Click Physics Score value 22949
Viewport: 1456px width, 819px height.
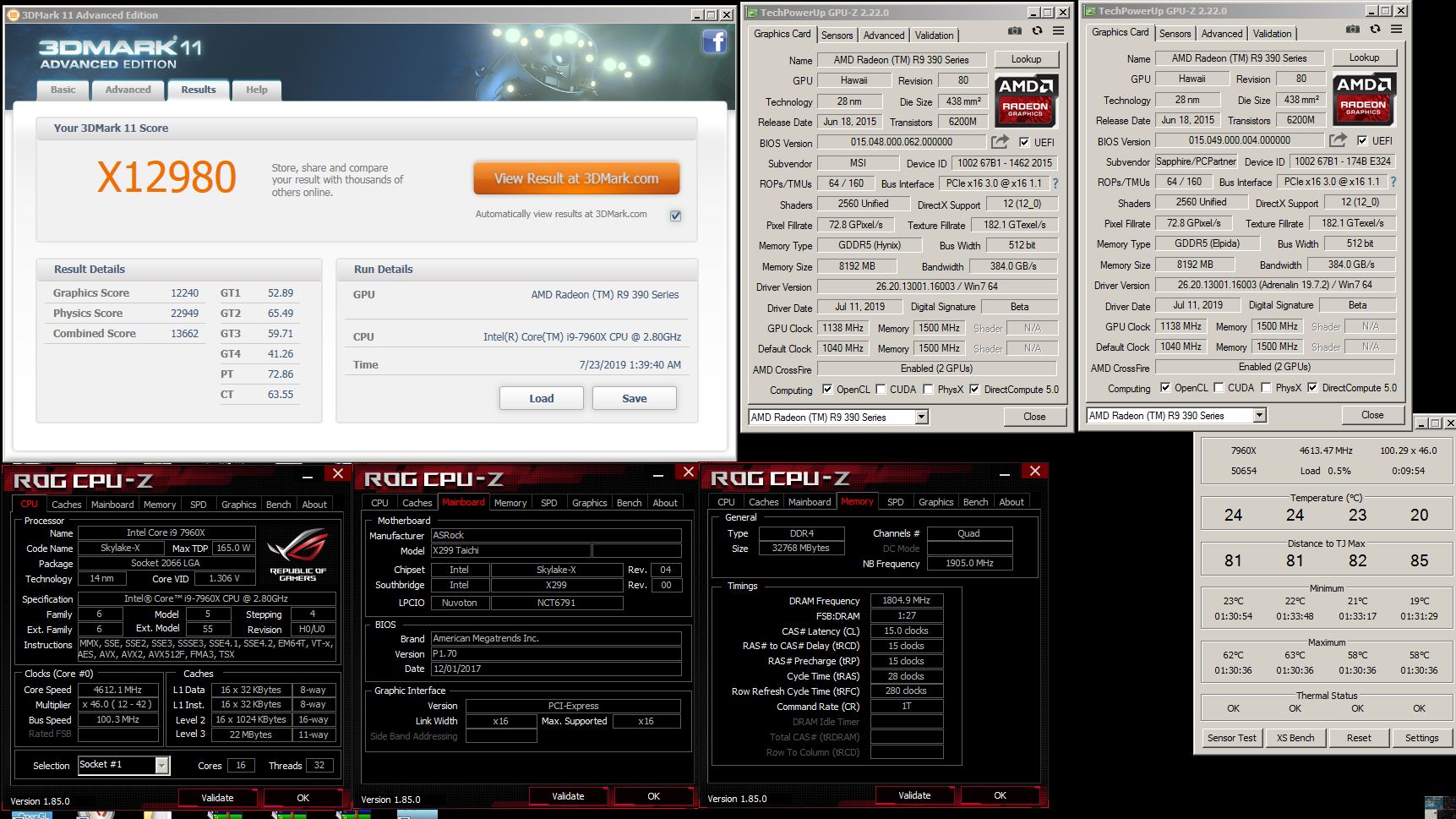(x=184, y=314)
